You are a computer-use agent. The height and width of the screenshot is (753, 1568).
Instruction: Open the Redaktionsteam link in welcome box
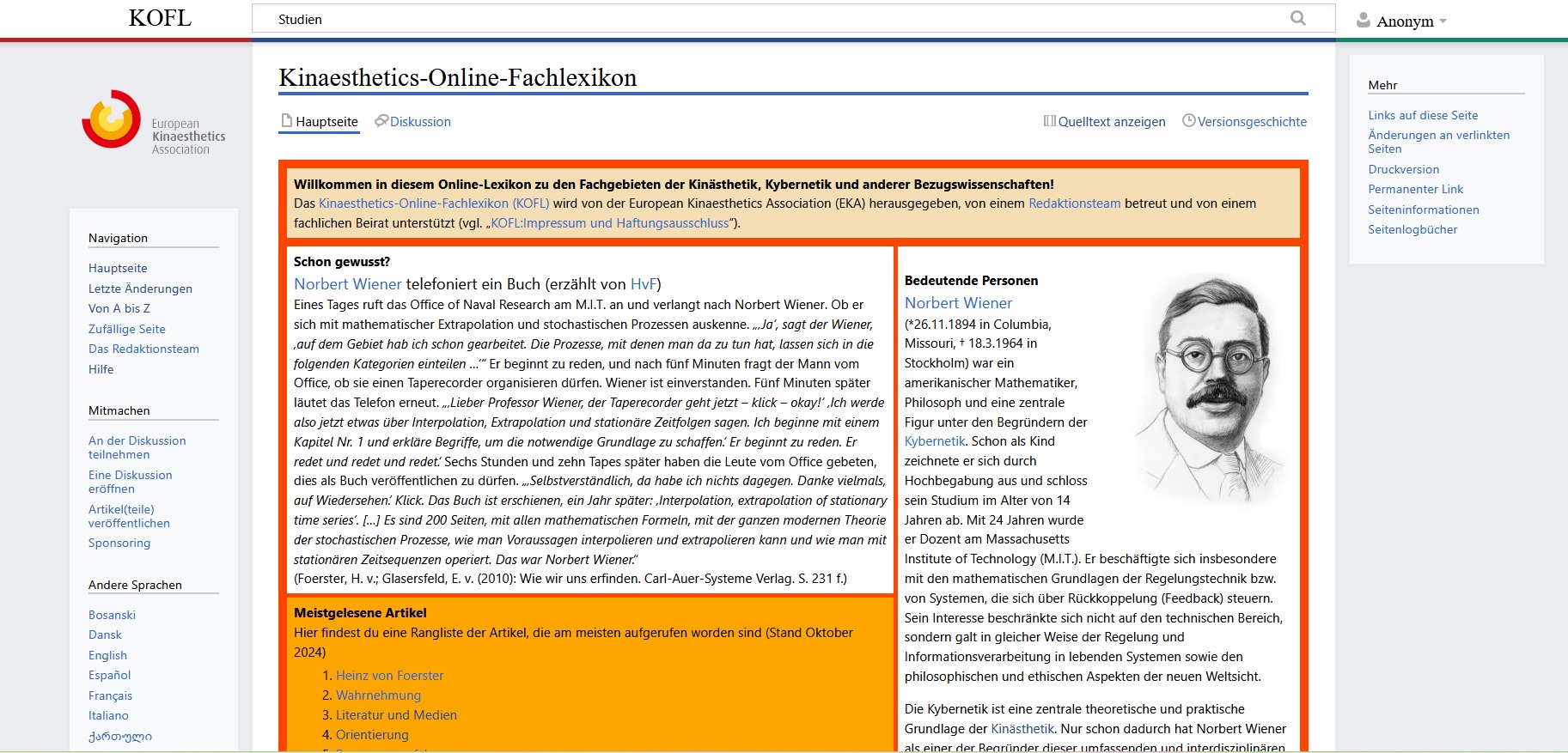click(x=1074, y=203)
